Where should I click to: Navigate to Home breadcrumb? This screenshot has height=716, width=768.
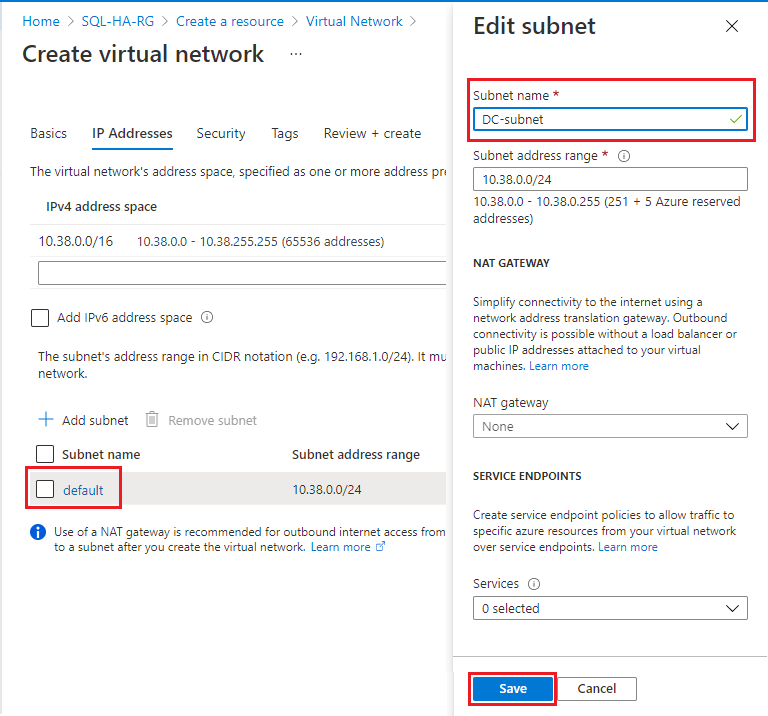(41, 22)
